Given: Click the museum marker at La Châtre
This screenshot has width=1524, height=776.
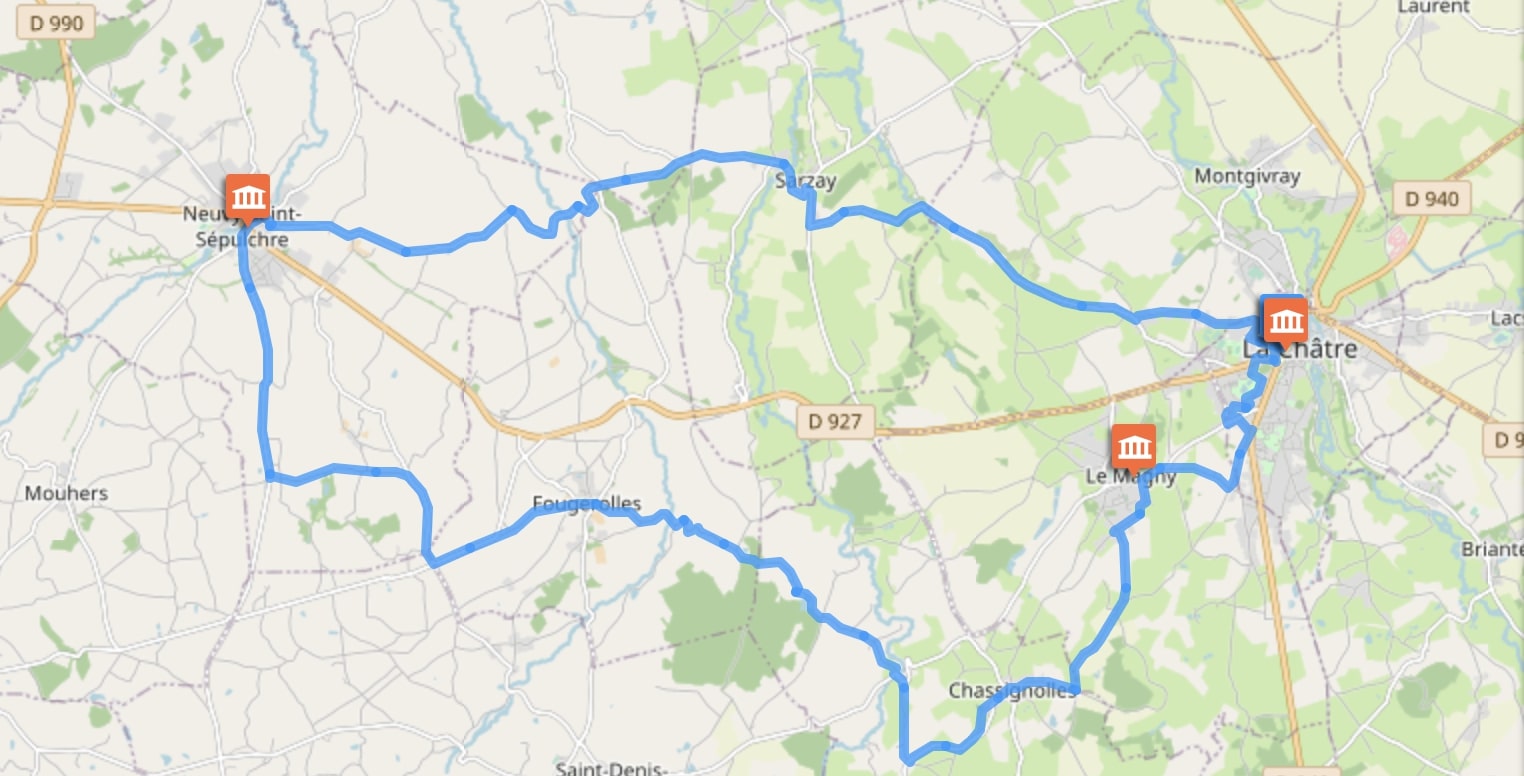Looking at the screenshot, I should coord(1285,321).
